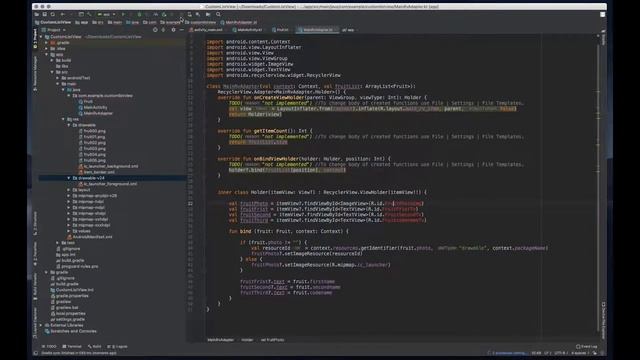Screen dimensions: 640x360
Task: Open AndroidManifest.xml in tree
Action: click(x=90, y=237)
